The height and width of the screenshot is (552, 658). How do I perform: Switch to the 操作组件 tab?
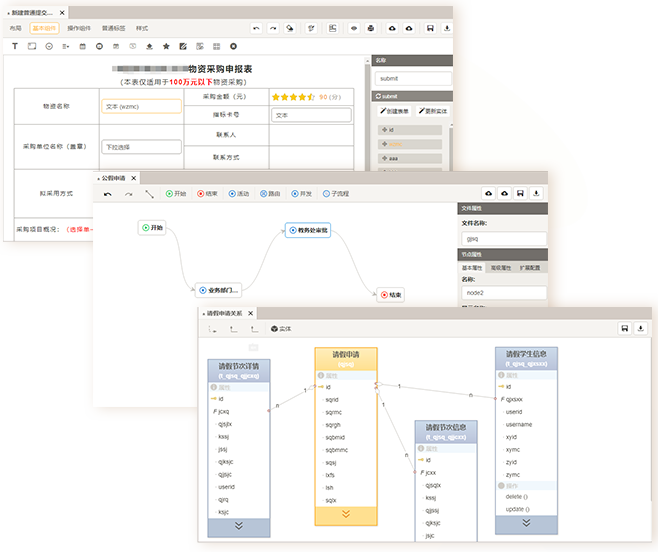tap(78, 29)
